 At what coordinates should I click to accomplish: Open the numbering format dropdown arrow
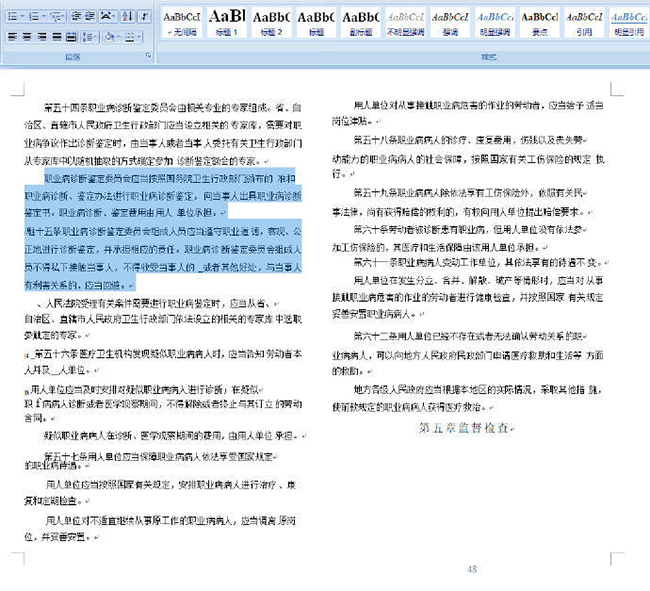[x=44, y=16]
